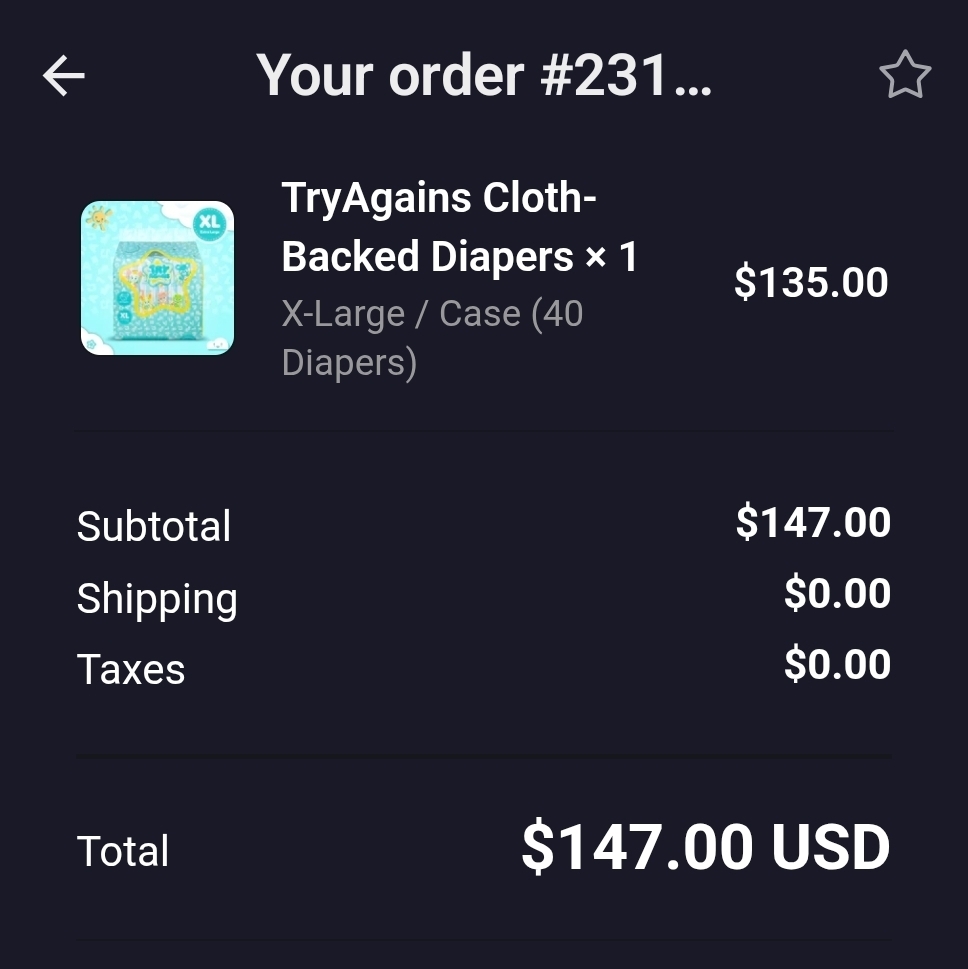Select the $135.00 item price

[x=811, y=282]
